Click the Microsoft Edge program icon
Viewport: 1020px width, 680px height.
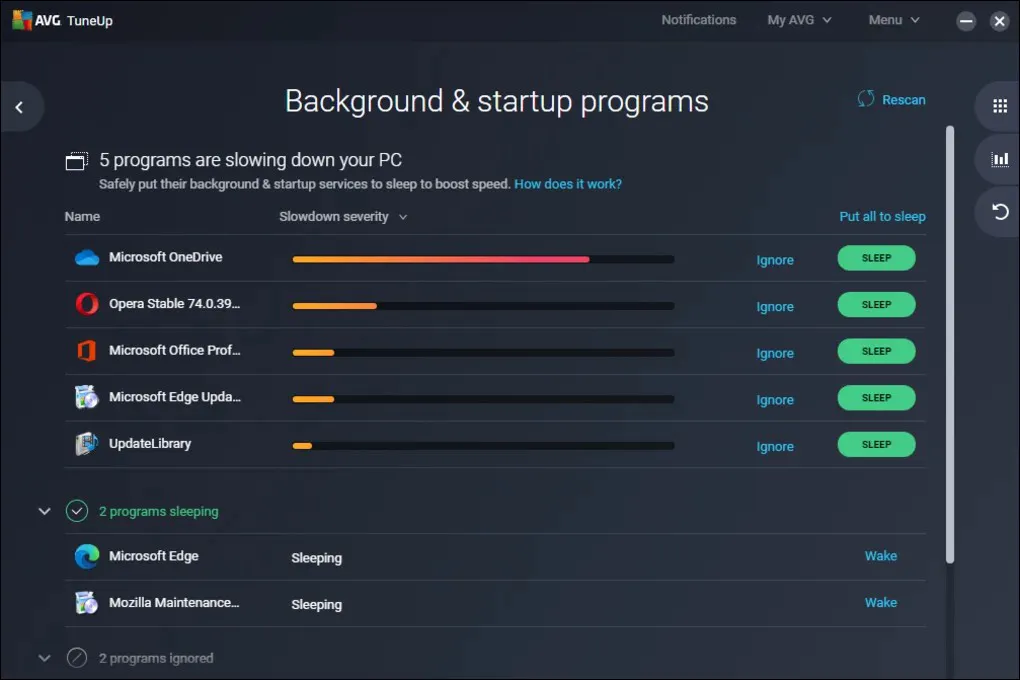(x=87, y=556)
